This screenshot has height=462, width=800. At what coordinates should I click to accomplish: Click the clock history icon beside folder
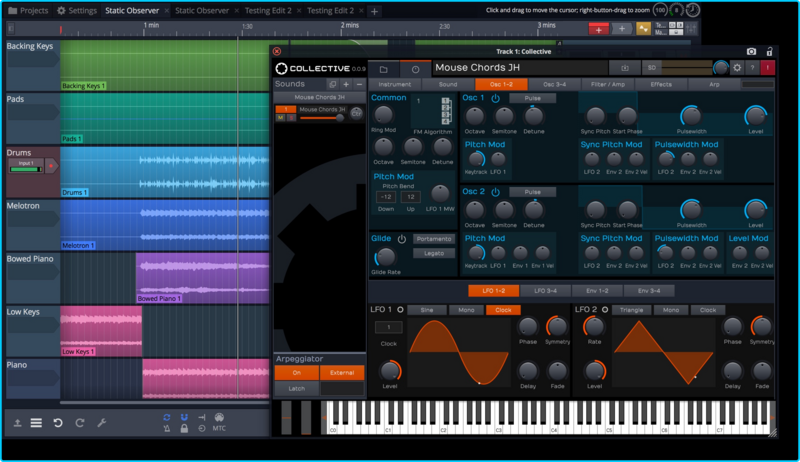(x=415, y=69)
